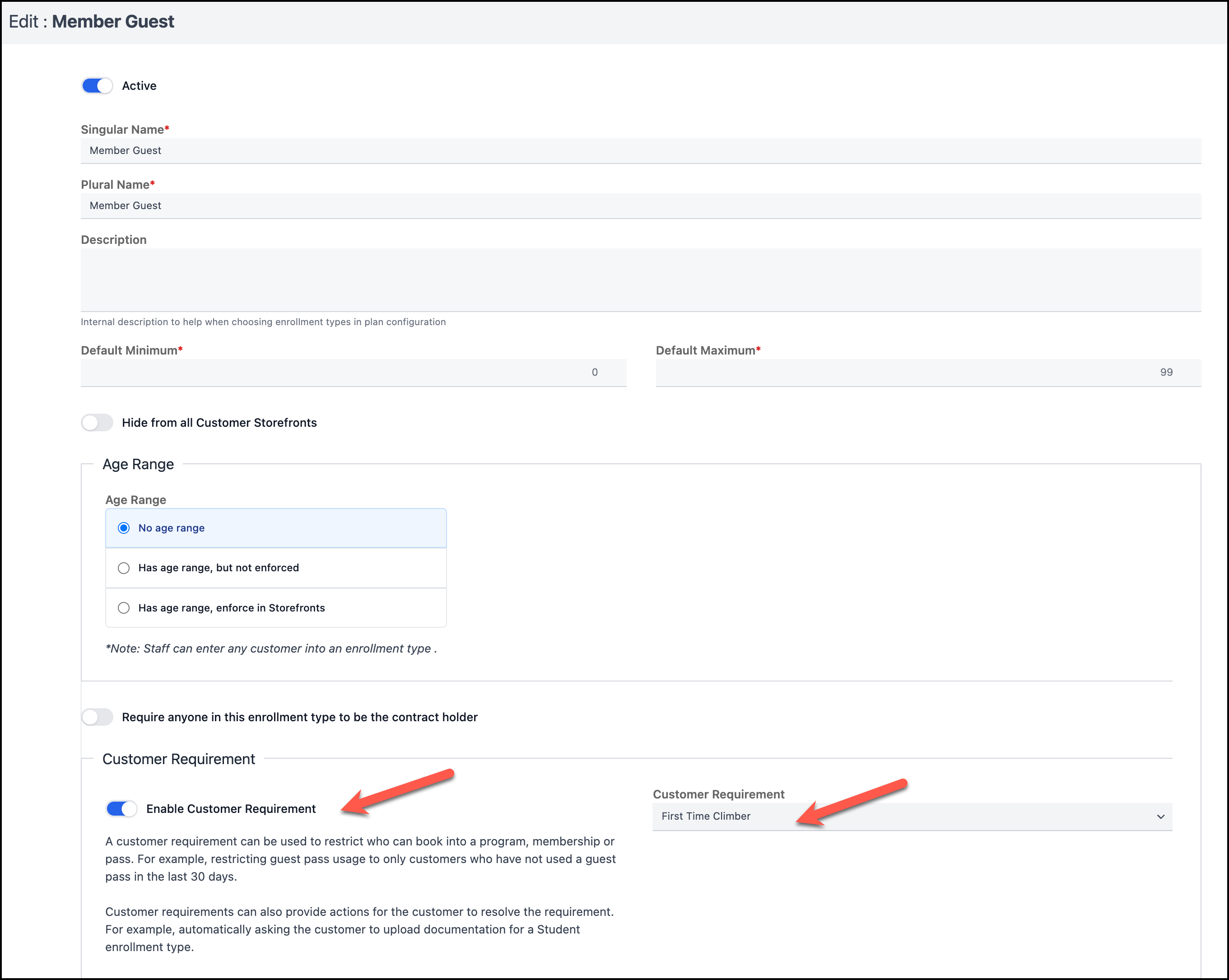Click into the Description text area
The height and width of the screenshot is (980, 1229).
tap(640, 280)
